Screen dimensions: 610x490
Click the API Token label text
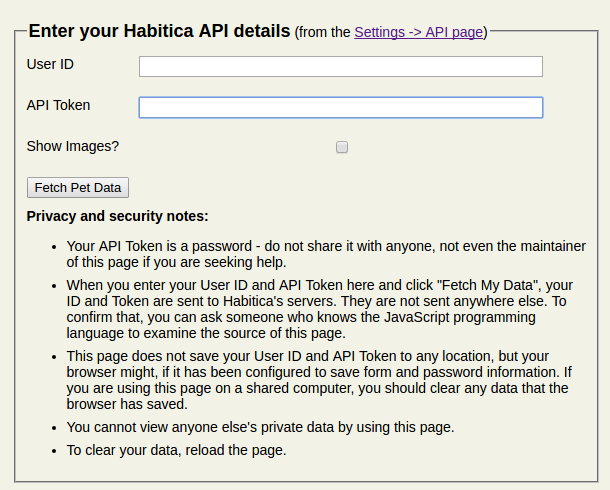click(x=58, y=105)
